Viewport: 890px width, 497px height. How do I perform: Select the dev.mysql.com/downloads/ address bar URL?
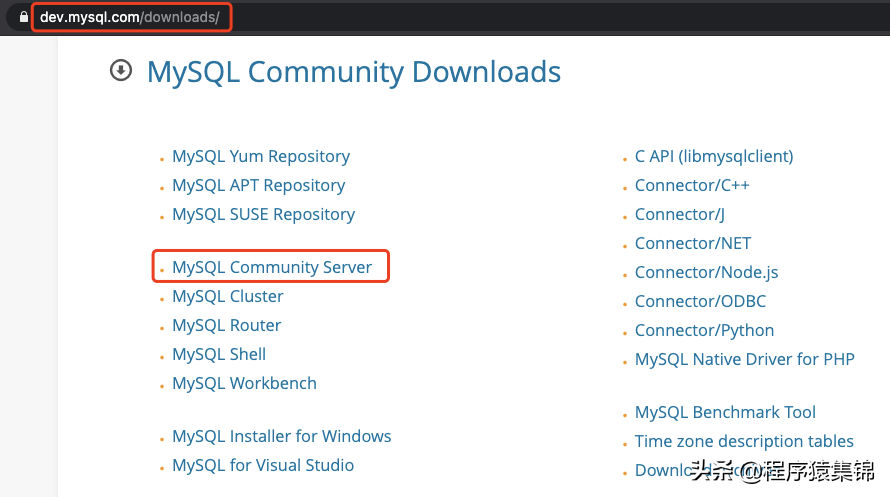click(x=129, y=17)
